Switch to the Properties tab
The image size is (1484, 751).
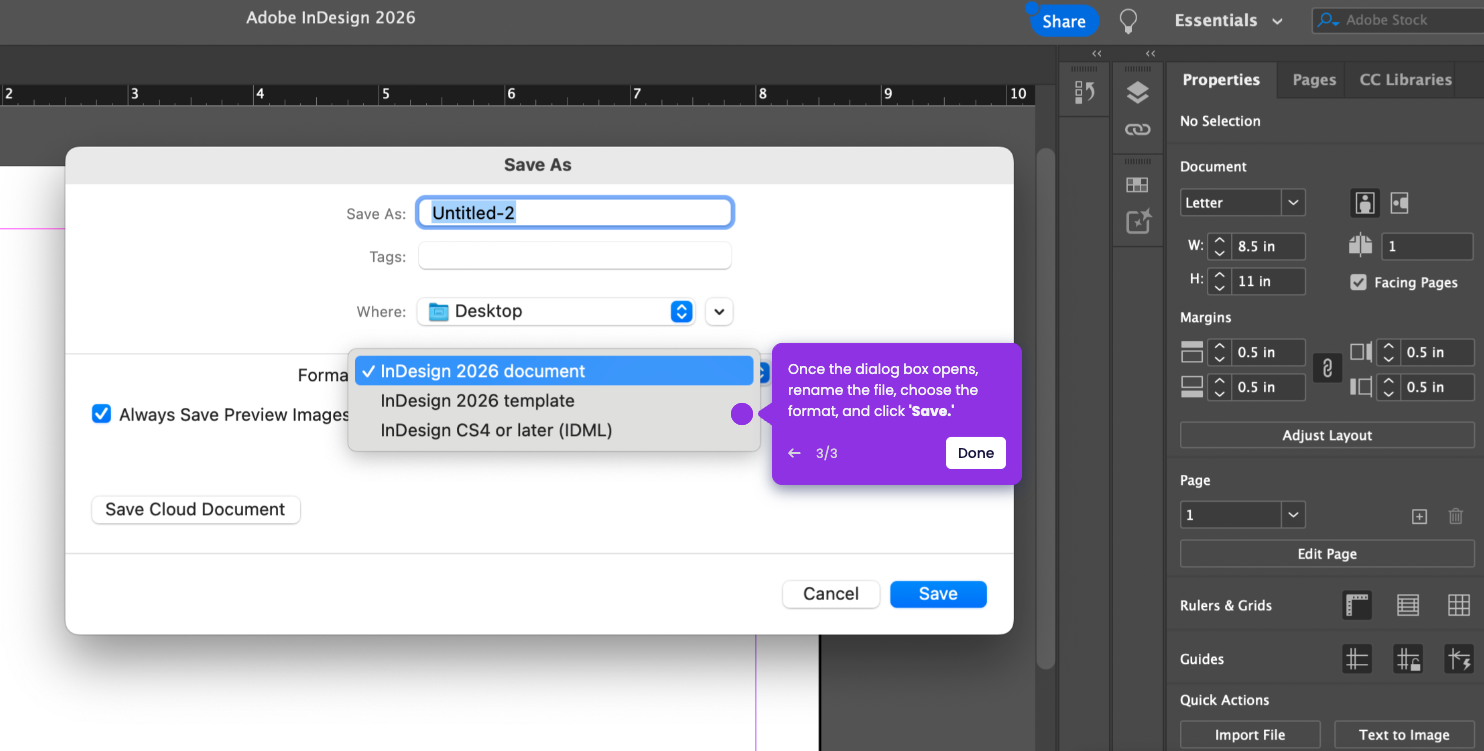[x=1221, y=80]
